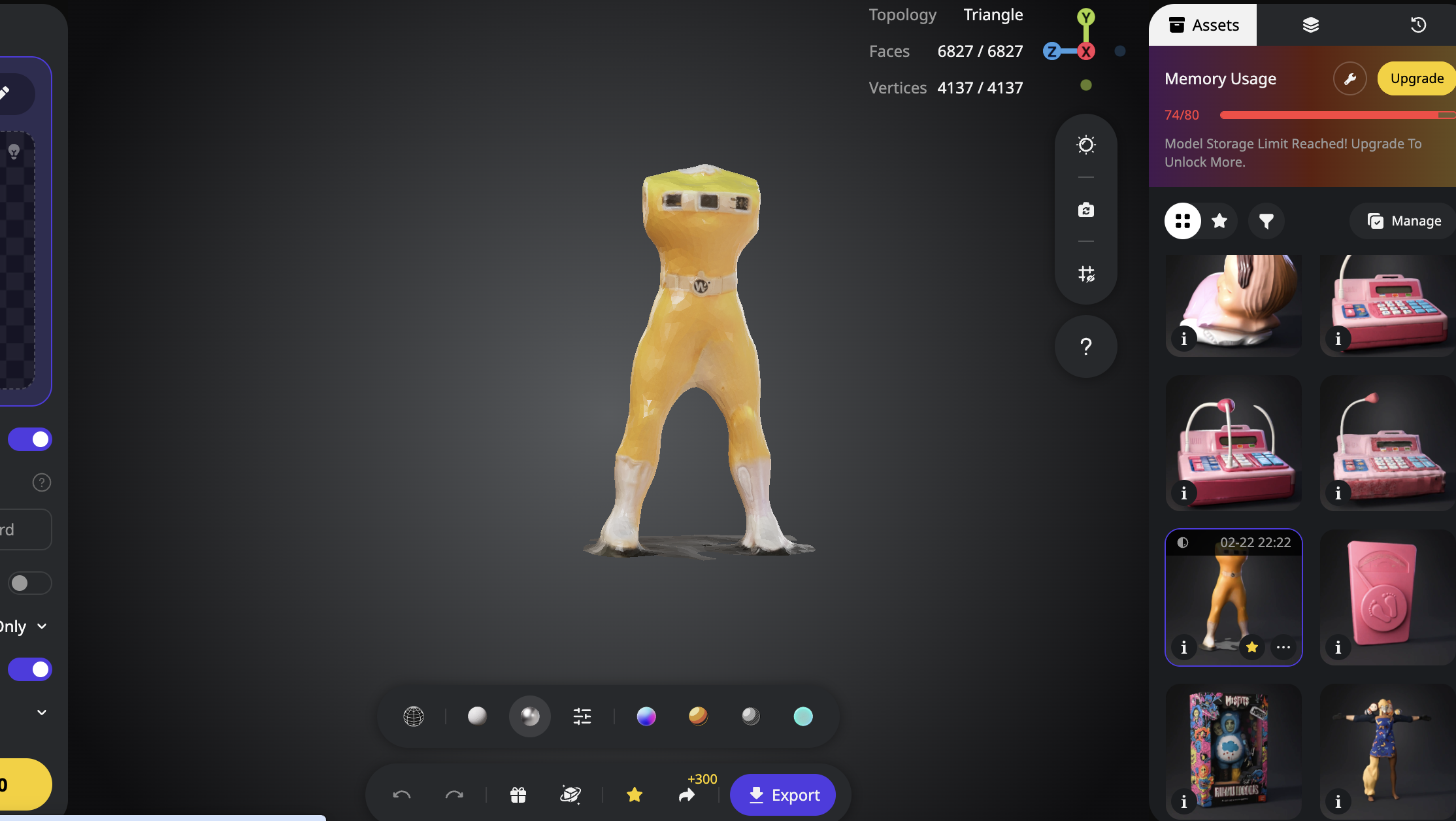
Task: Open the history clock tab
Action: (x=1417, y=25)
